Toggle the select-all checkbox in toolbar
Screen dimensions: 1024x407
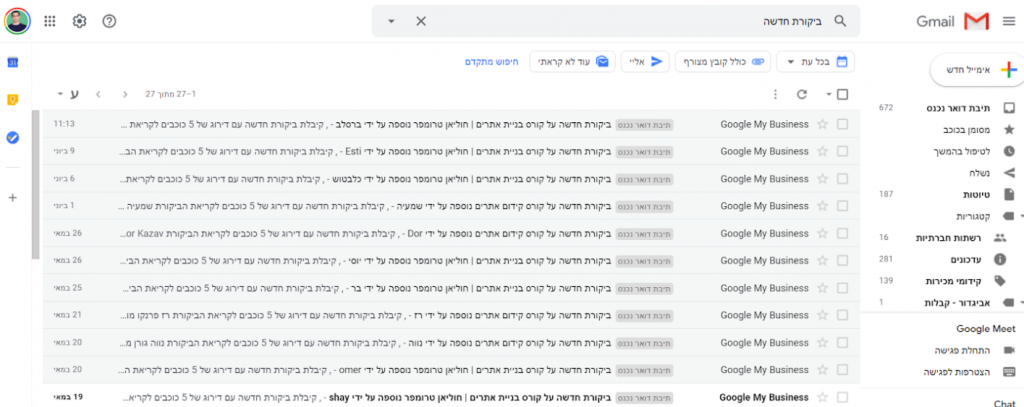pos(842,94)
